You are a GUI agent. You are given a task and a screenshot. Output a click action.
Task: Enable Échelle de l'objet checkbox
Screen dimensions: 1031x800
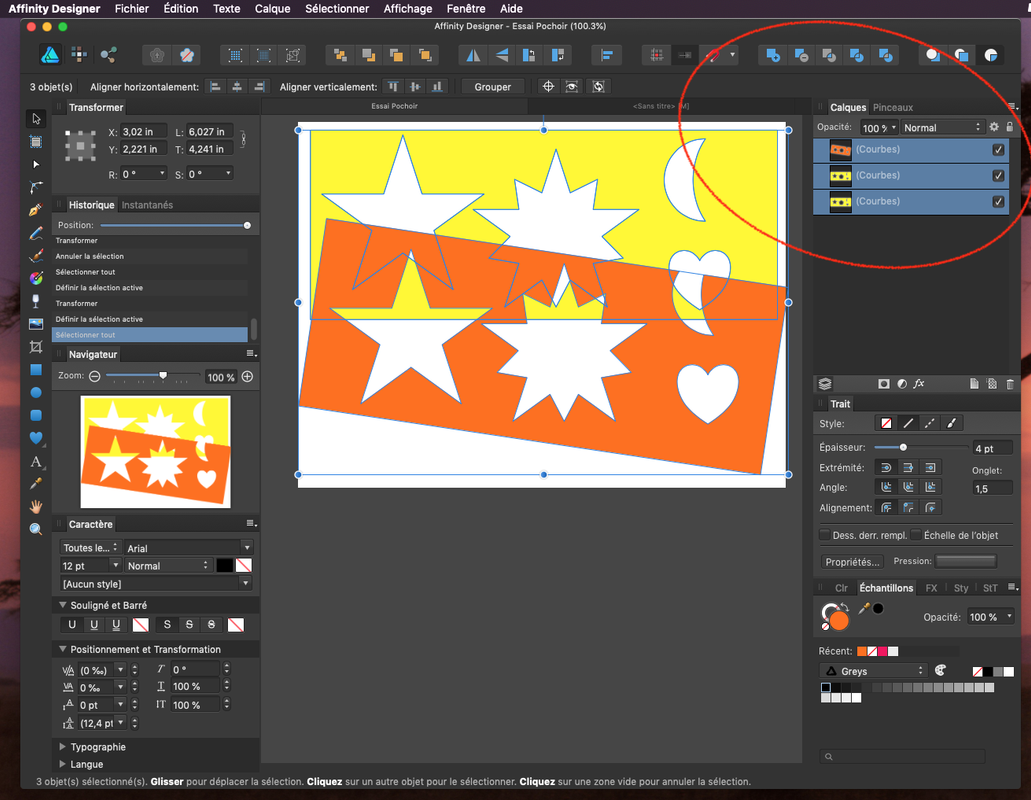(915, 534)
